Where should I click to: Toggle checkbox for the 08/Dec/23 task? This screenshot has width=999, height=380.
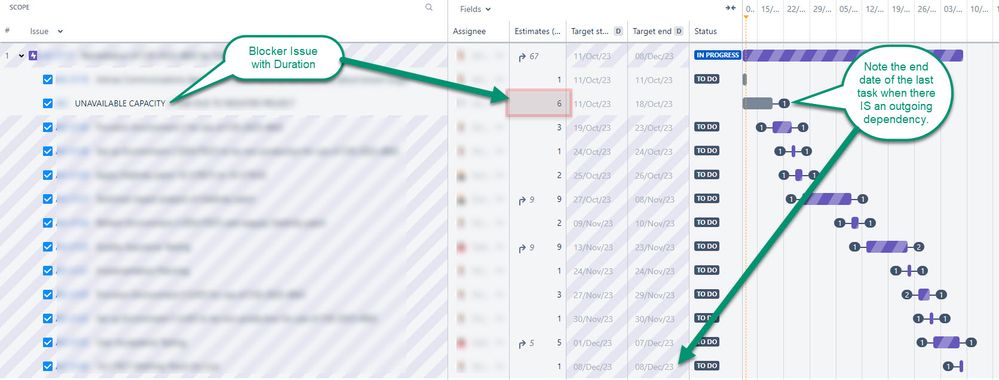coord(48,367)
